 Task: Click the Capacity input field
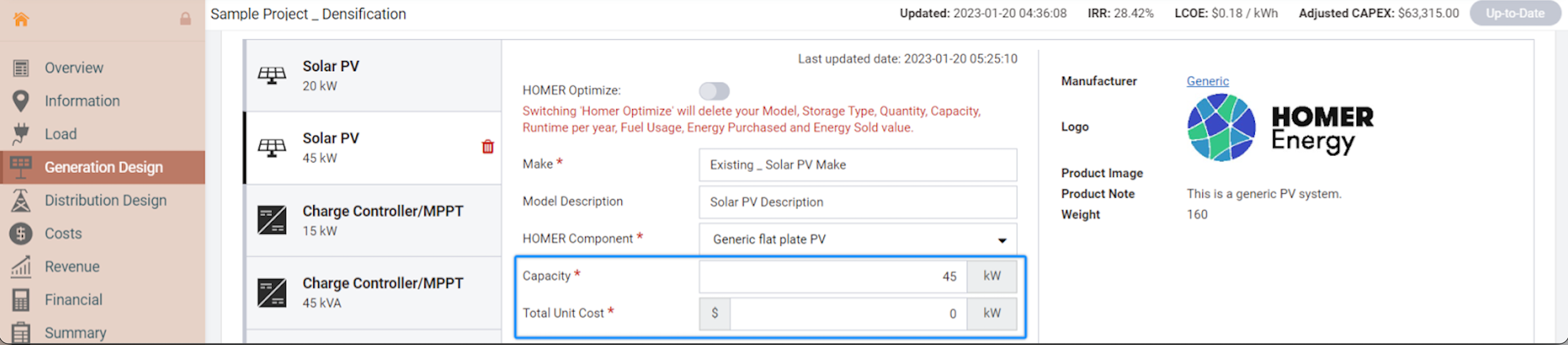[833, 276]
